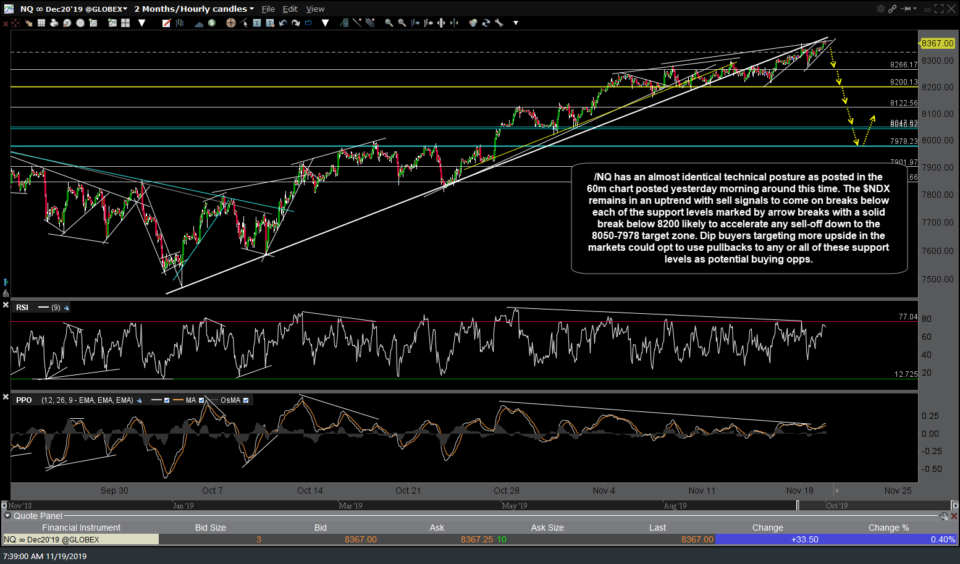Click the printer icon to print chart
This screenshot has height=564, width=960.
[x=54, y=23]
